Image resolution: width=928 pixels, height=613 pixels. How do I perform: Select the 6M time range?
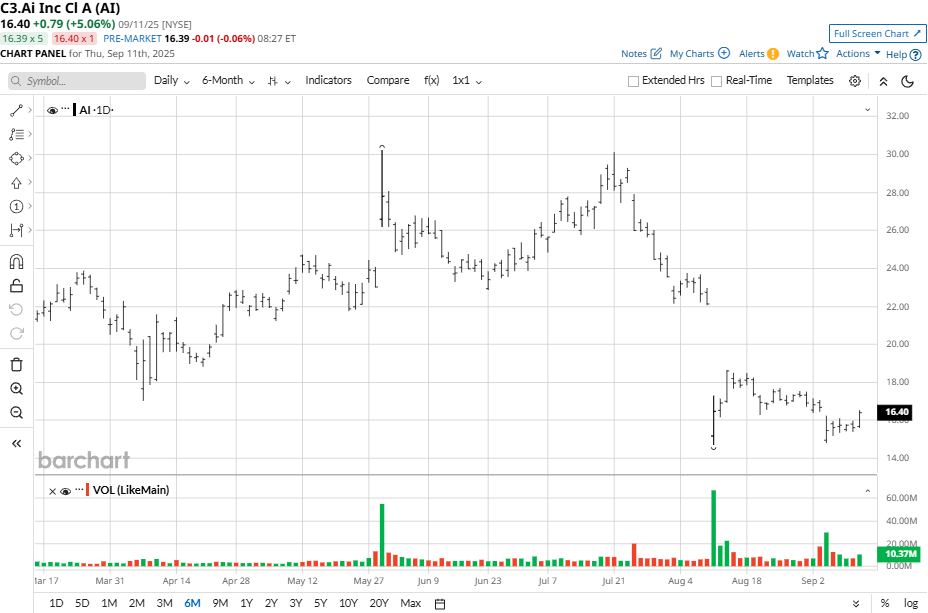192,603
